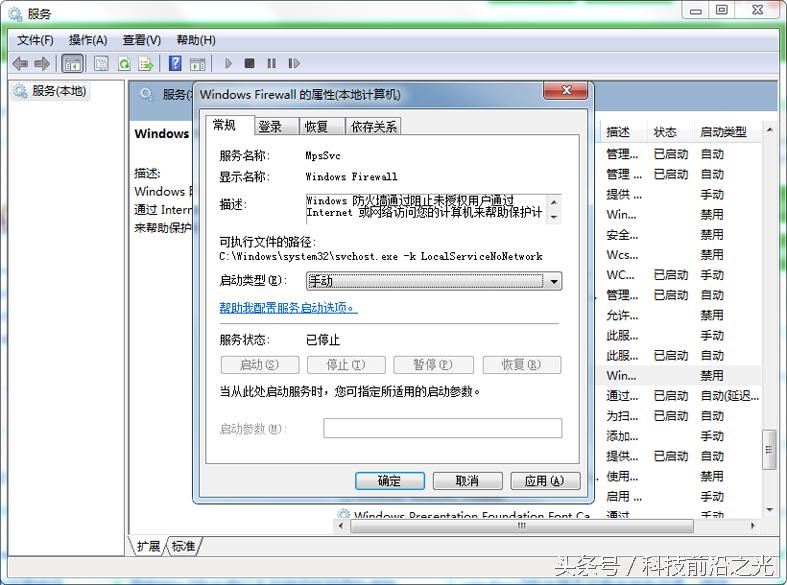Image resolution: width=787 pixels, height=585 pixels.
Task: Click the Back arrow toolbar icon
Action: tap(20, 64)
